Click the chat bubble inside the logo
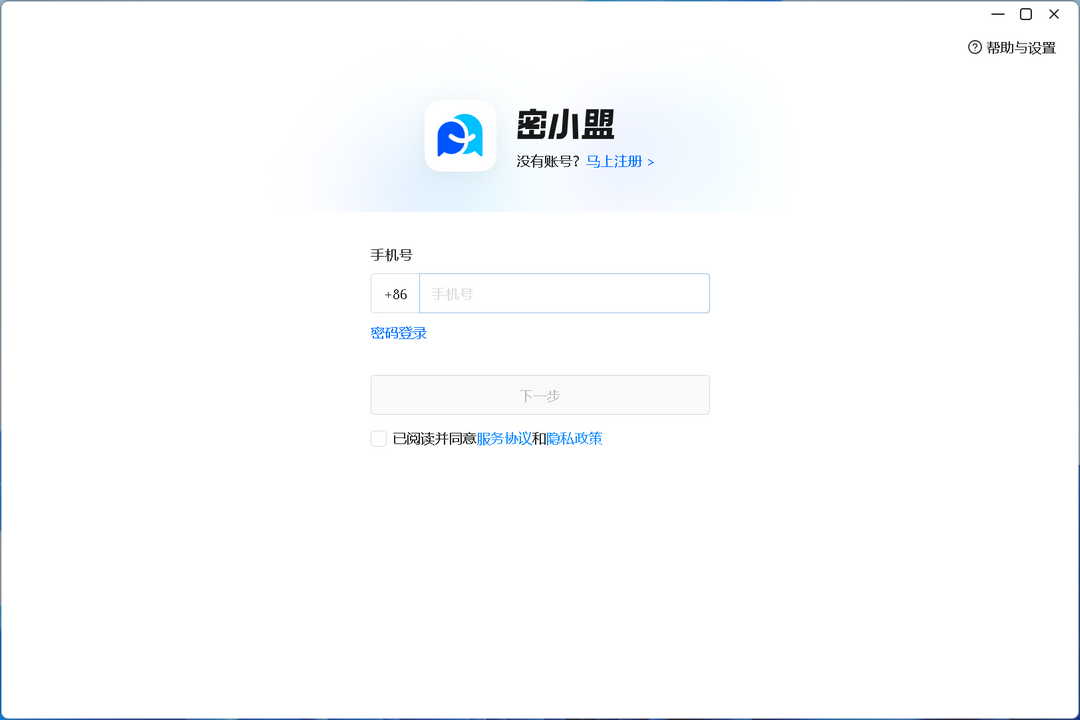 click(x=460, y=136)
